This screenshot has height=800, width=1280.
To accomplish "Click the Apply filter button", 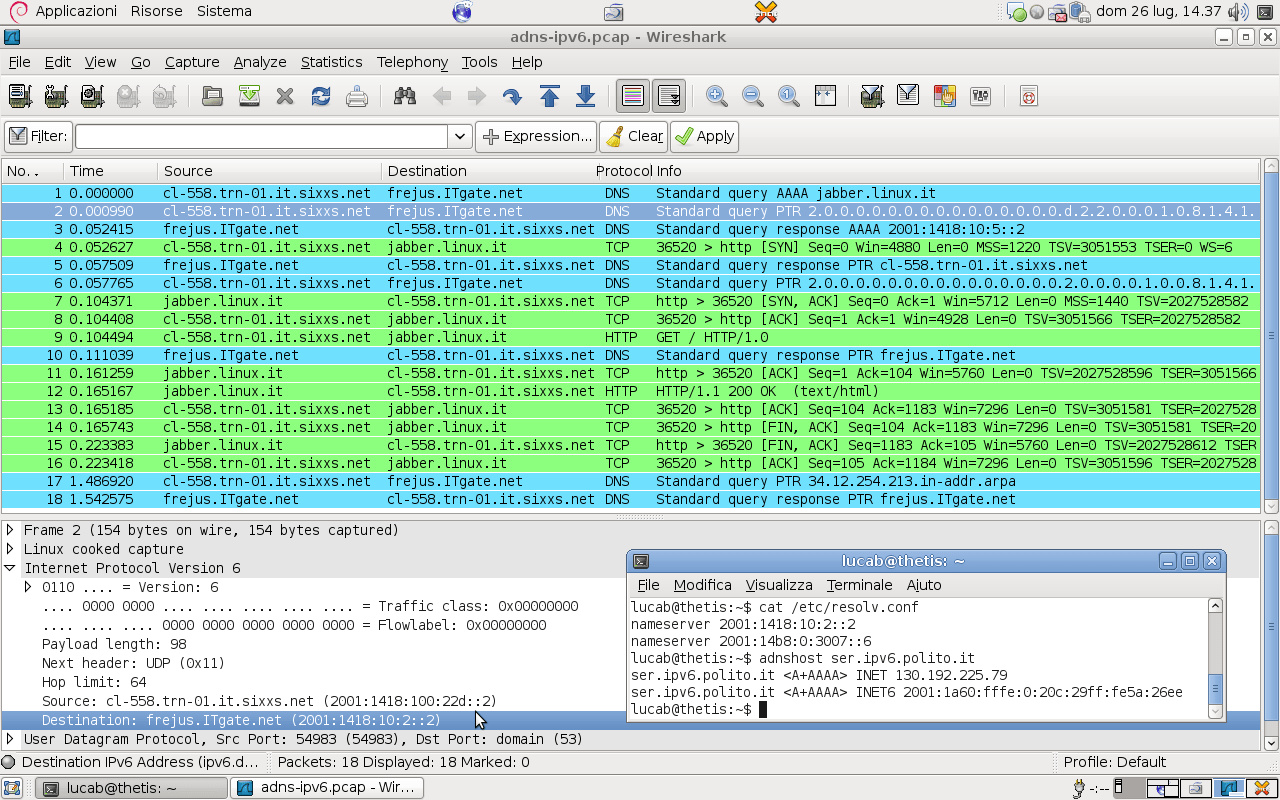I will point(705,136).
